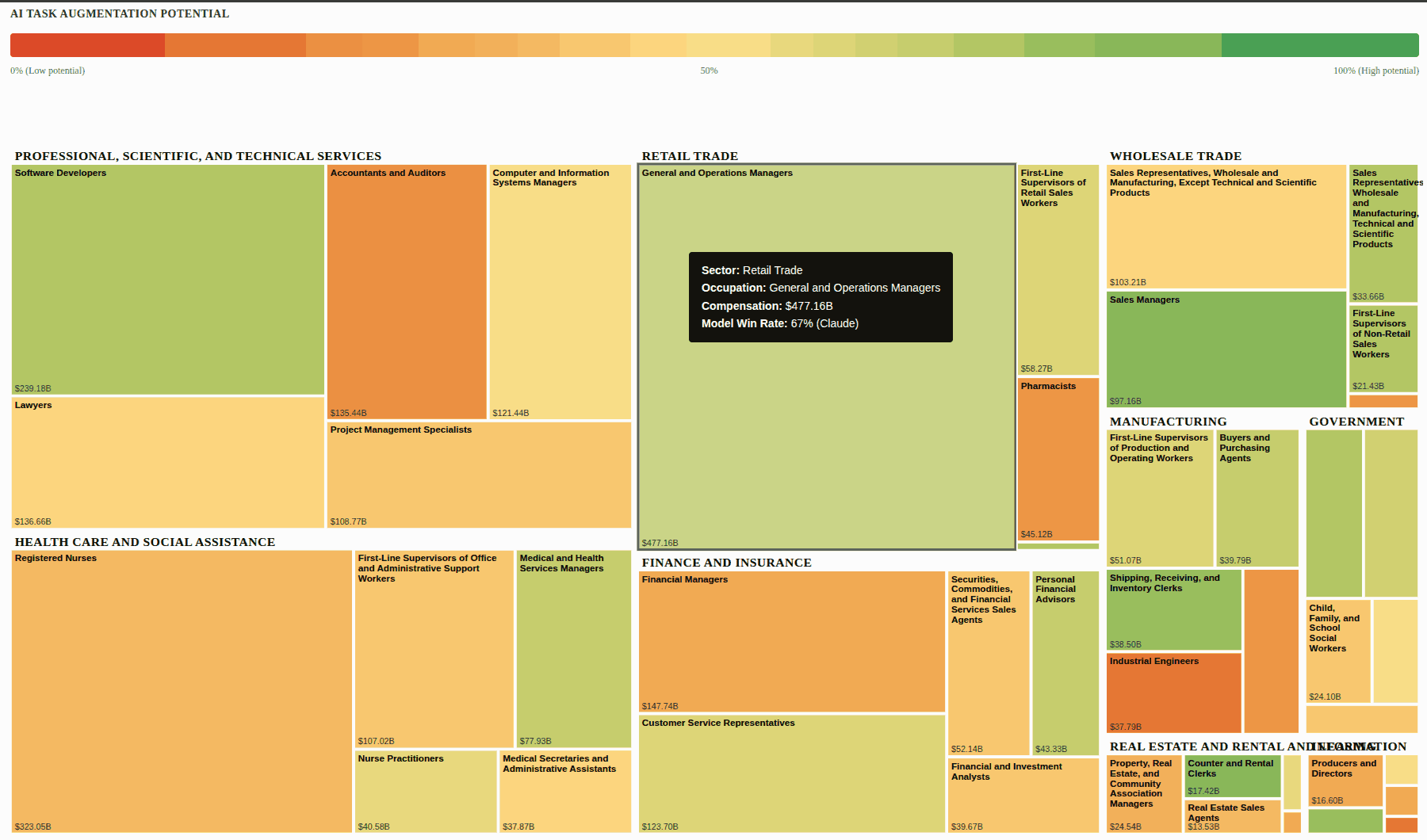The image size is (1427, 840).
Task: Select the Nurse Practitioners tile
Action: pyautogui.click(x=425, y=791)
